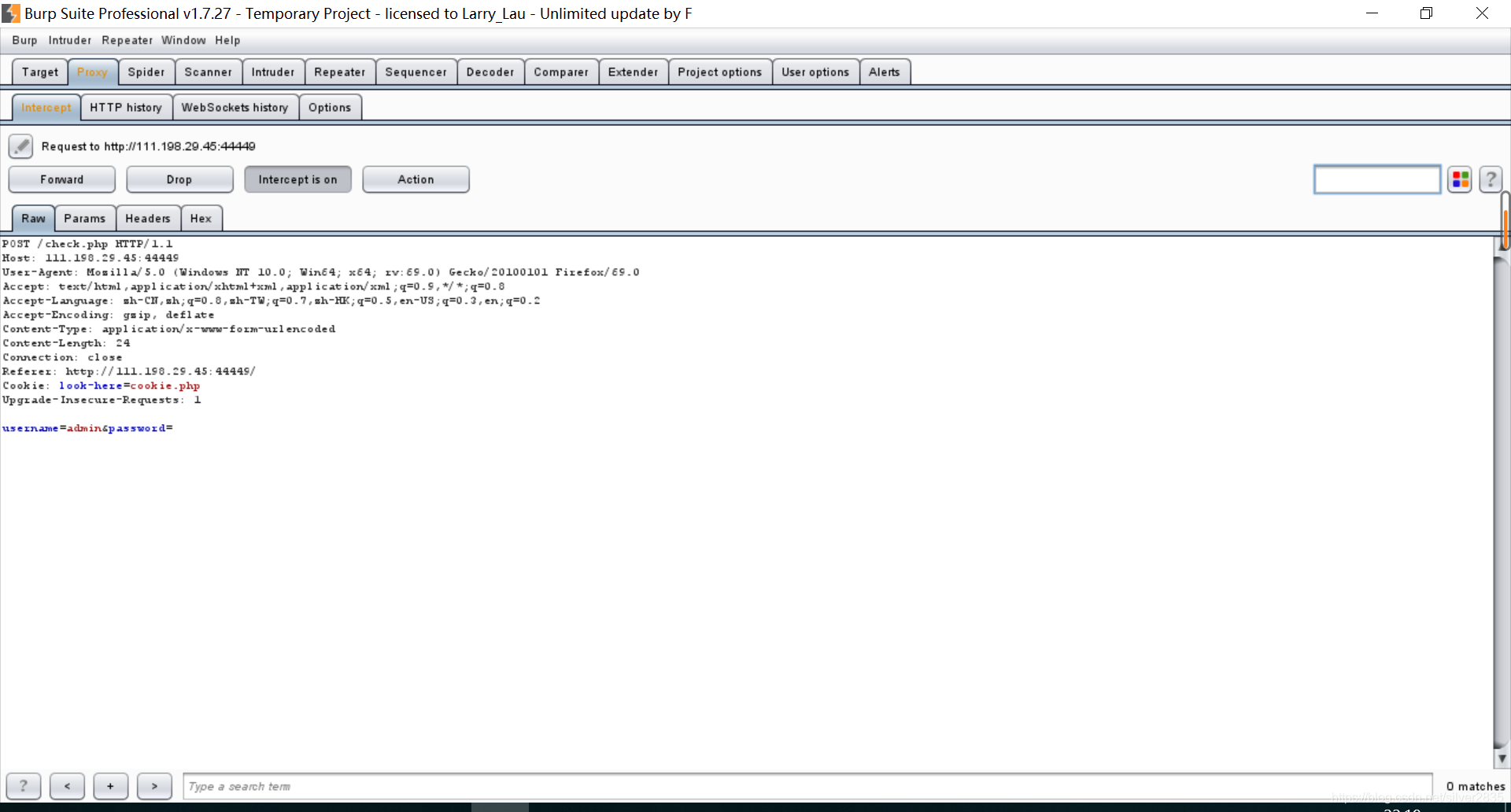Open the HTTP history sub-tab
Image resolution: width=1511 pixels, height=812 pixels.
126,107
